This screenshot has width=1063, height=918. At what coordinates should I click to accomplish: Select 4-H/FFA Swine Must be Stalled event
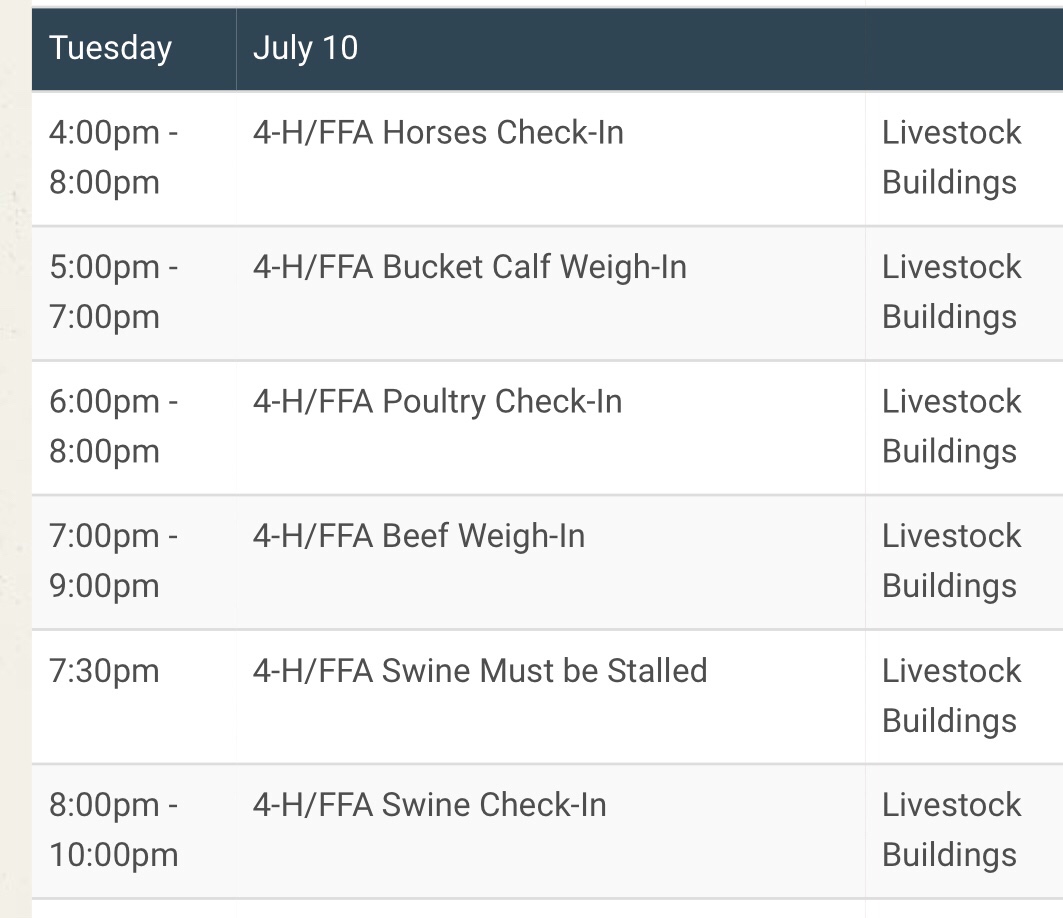(480, 671)
